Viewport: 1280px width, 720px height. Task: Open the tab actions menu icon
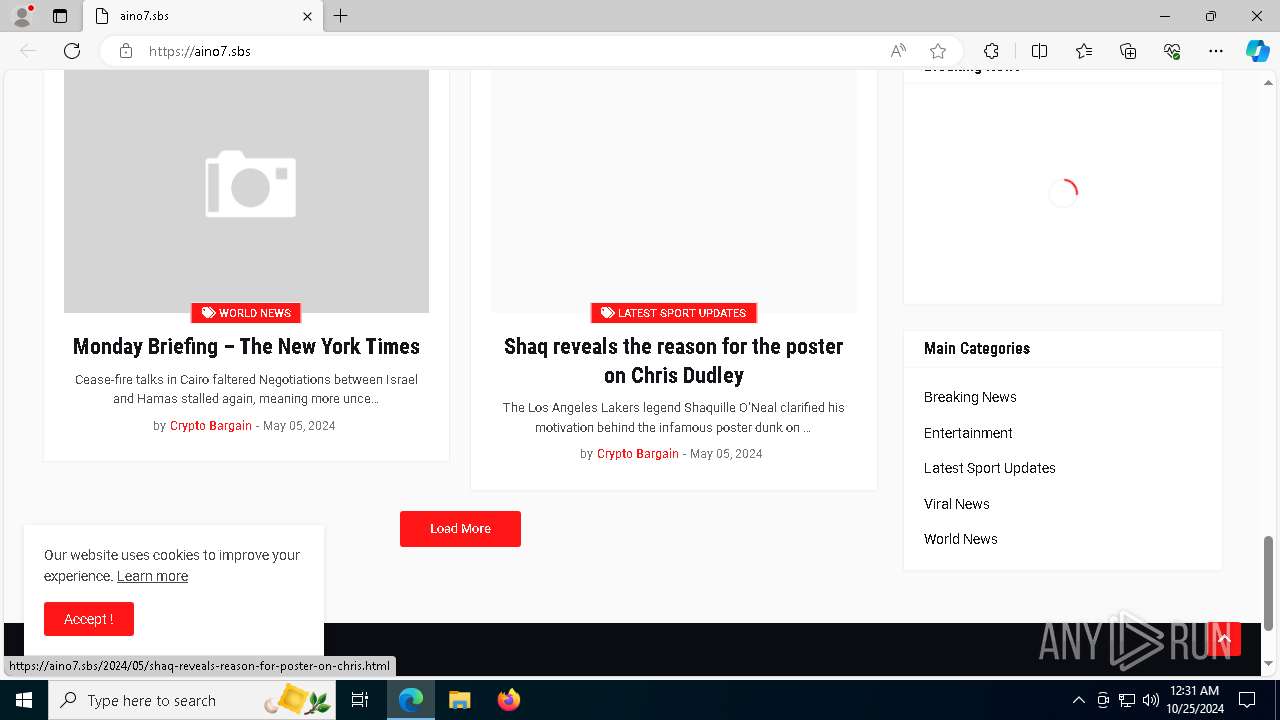pyautogui.click(x=60, y=16)
